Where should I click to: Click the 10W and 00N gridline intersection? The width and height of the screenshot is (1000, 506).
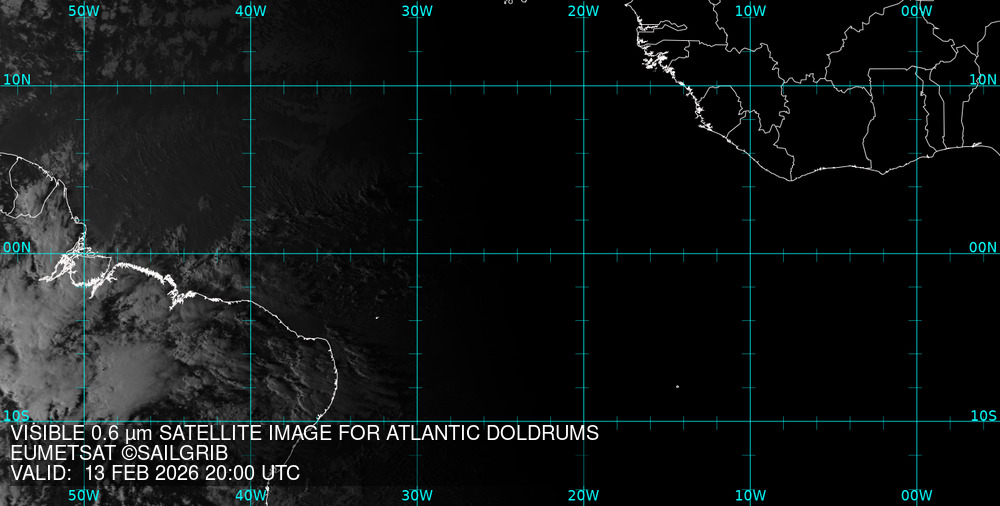pos(750,253)
